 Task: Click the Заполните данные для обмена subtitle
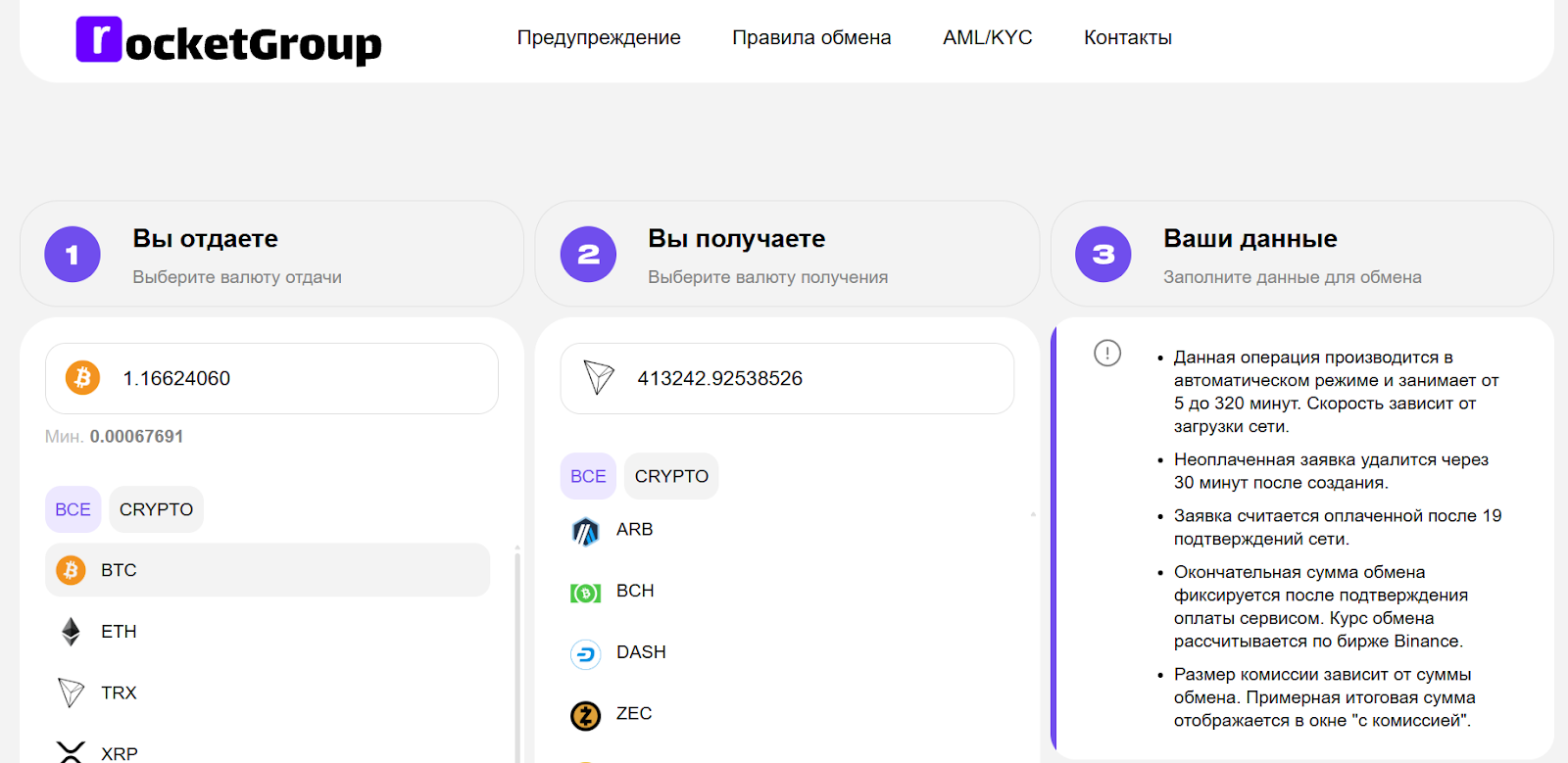(x=1293, y=277)
